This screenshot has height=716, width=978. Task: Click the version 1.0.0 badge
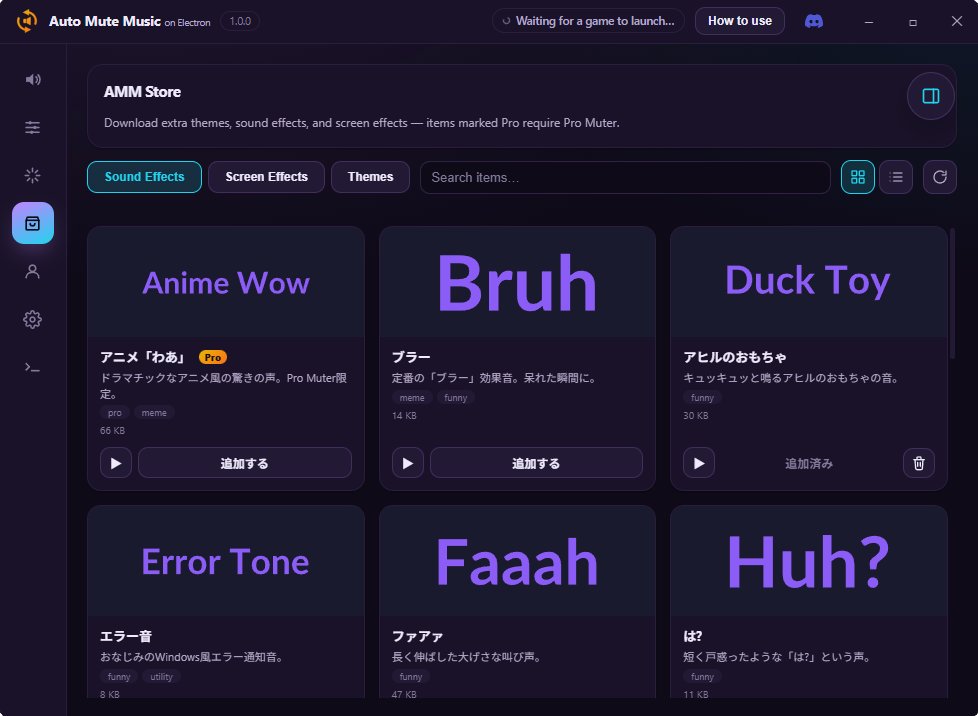click(x=240, y=21)
